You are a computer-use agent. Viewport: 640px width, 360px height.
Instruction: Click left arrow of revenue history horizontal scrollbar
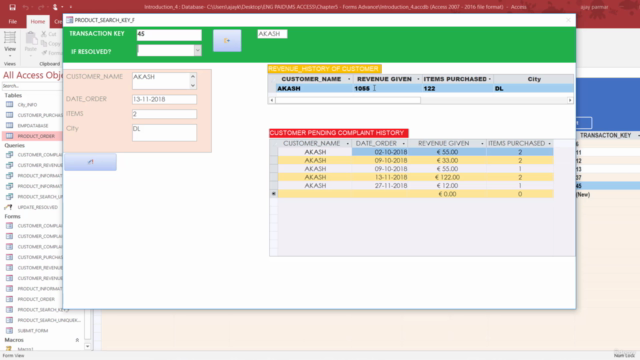point(272,100)
